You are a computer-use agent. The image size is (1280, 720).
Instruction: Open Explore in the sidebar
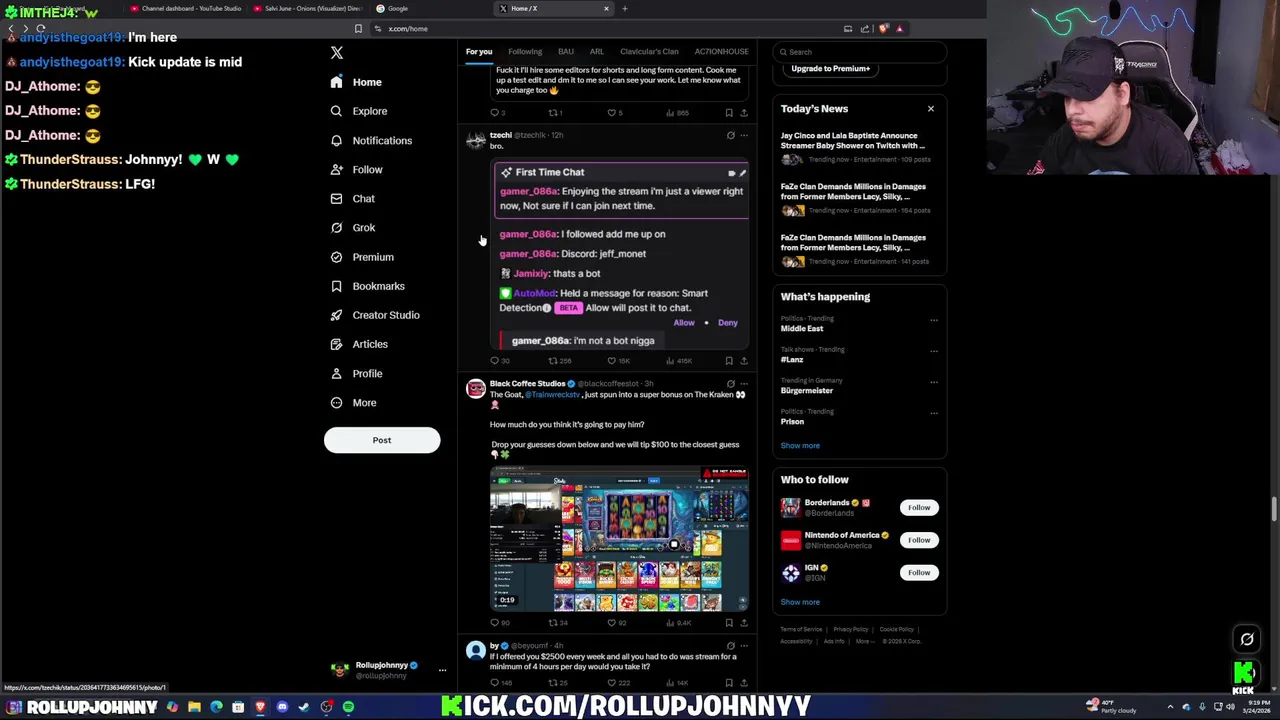pyautogui.click(x=359, y=111)
